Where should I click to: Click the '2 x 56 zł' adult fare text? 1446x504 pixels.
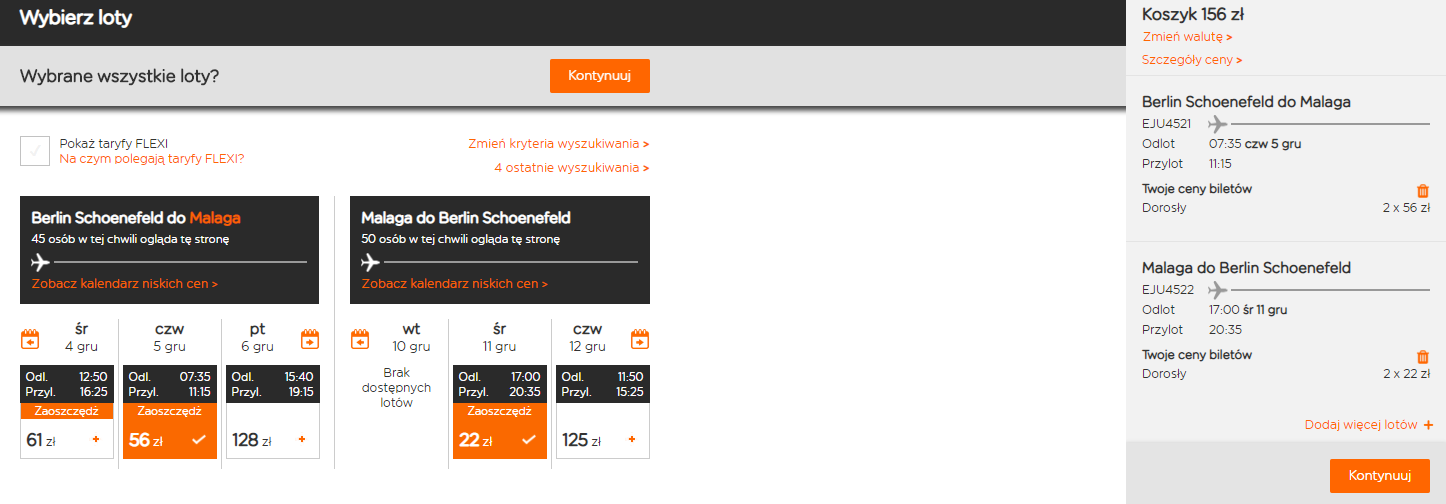point(1407,208)
